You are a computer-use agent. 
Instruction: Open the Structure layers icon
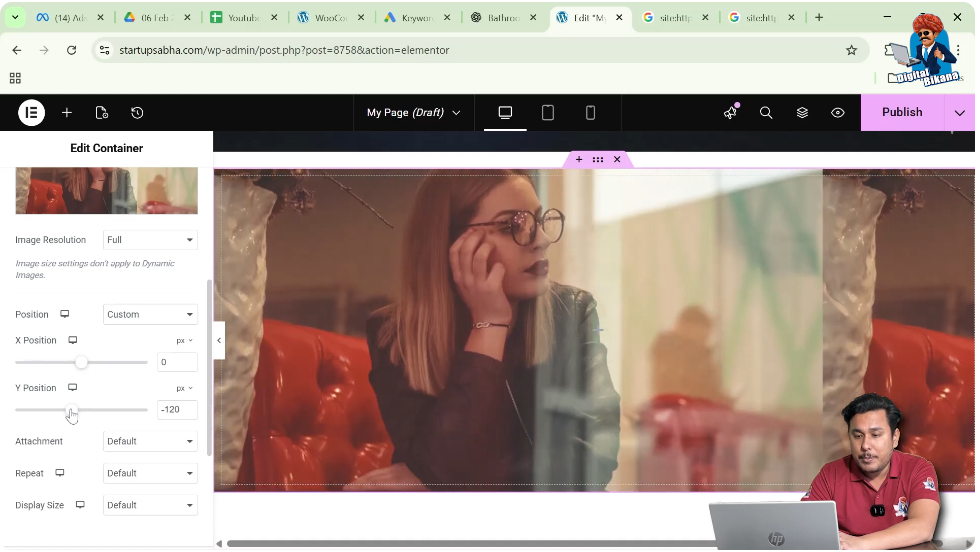pyautogui.click(x=802, y=113)
